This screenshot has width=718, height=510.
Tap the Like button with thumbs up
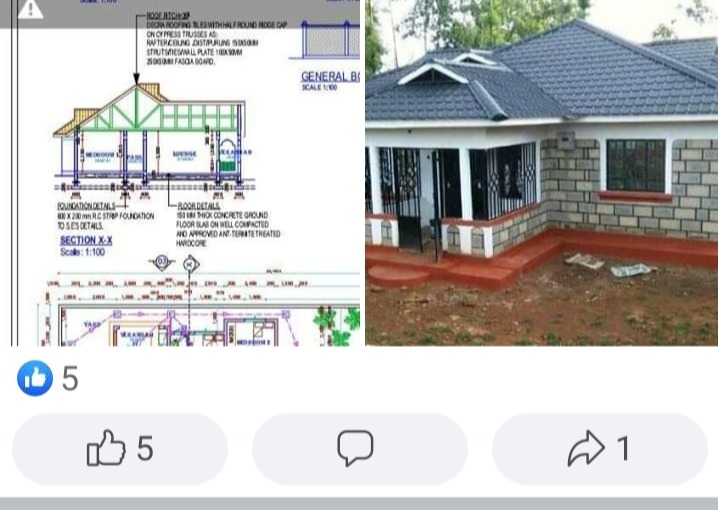pos(120,449)
